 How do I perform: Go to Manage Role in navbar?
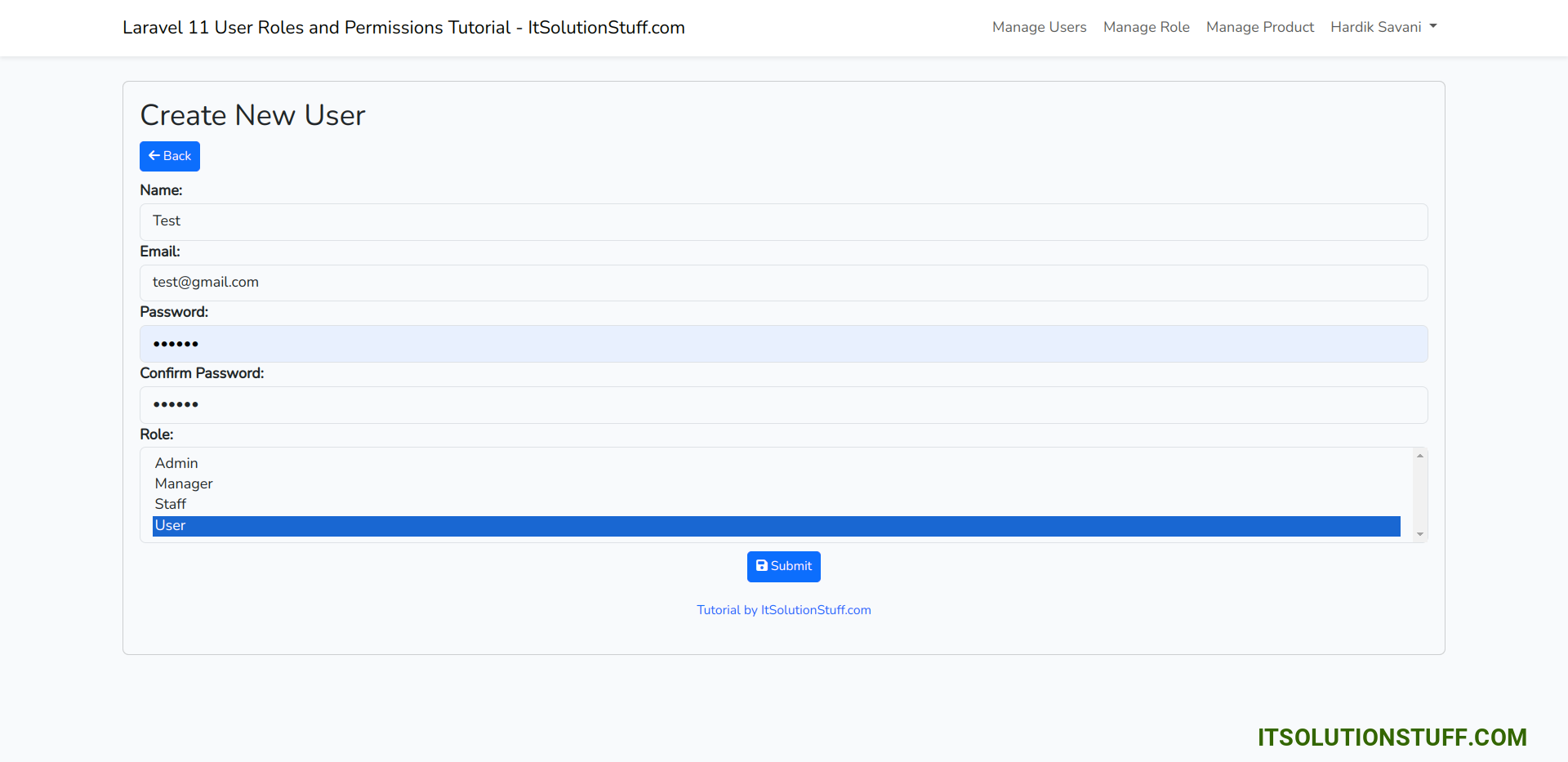point(1146,27)
